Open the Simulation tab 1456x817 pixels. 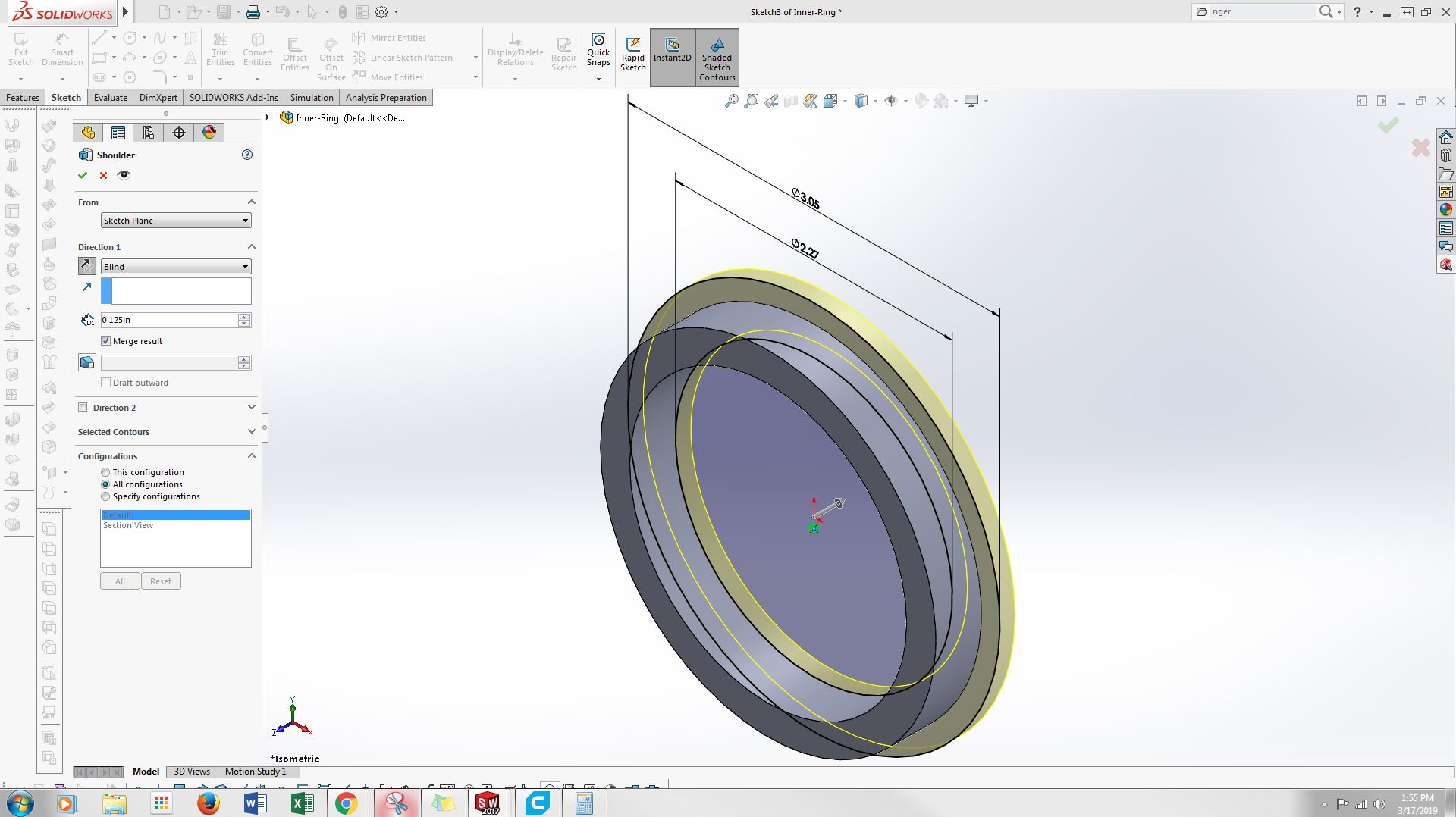[312, 98]
